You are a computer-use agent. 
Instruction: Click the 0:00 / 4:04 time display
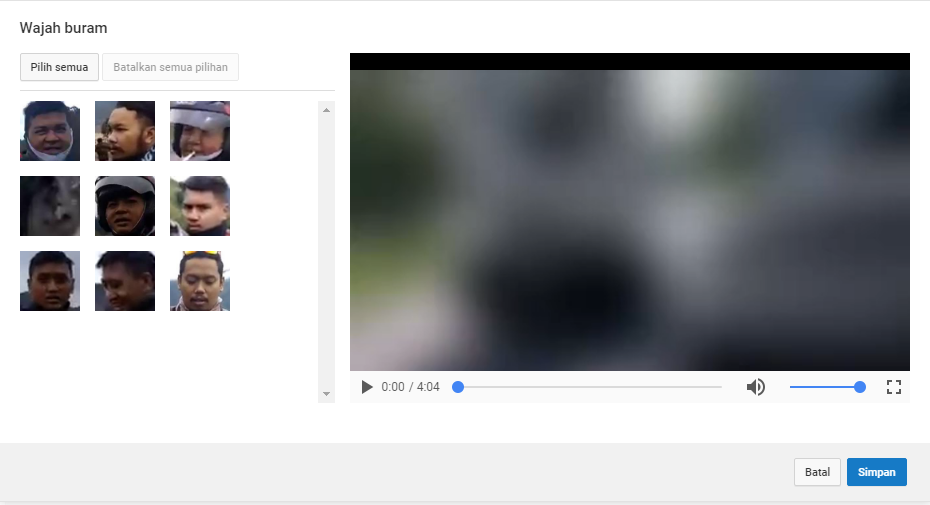click(x=410, y=387)
